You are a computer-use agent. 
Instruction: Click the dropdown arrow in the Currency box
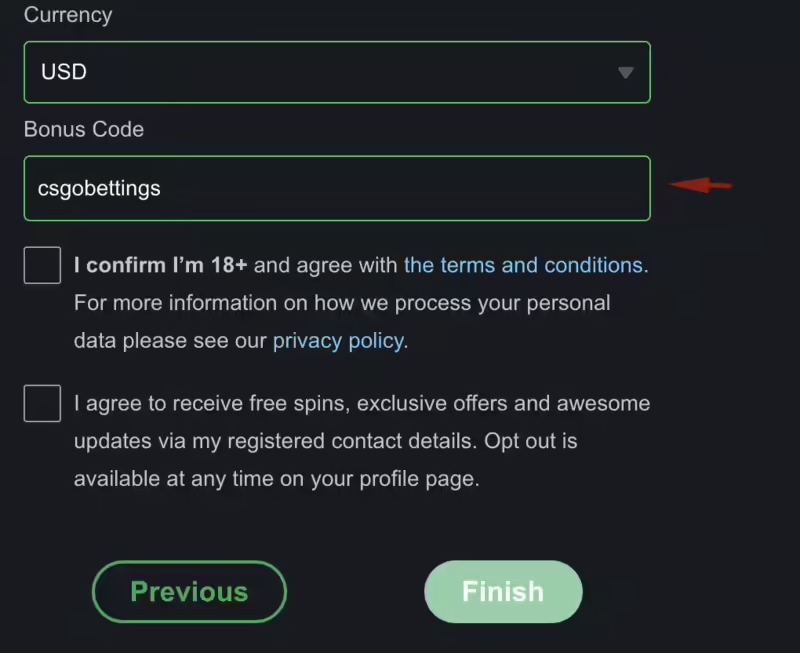(x=626, y=73)
